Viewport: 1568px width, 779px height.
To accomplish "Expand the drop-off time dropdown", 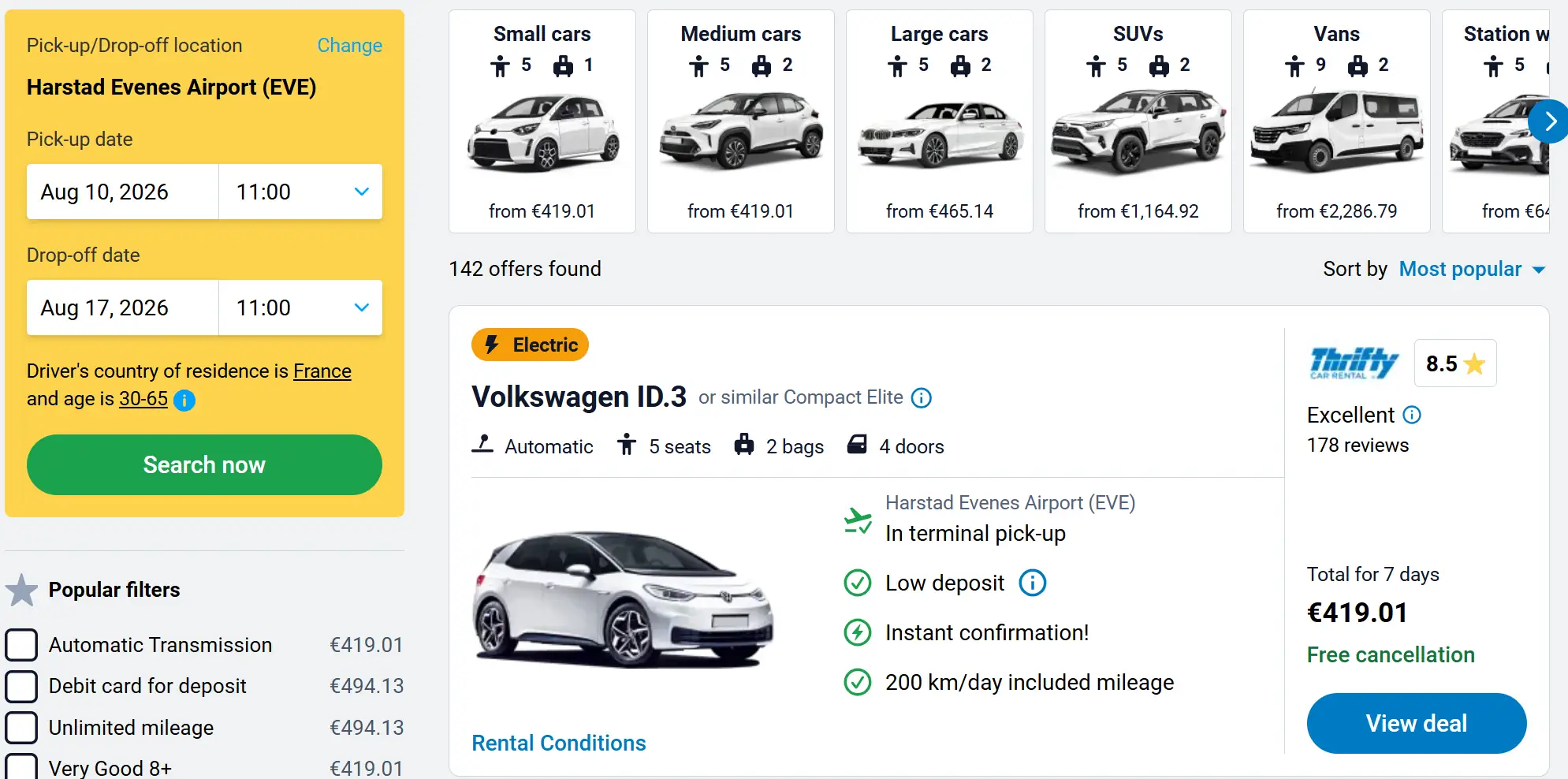I will tap(301, 307).
